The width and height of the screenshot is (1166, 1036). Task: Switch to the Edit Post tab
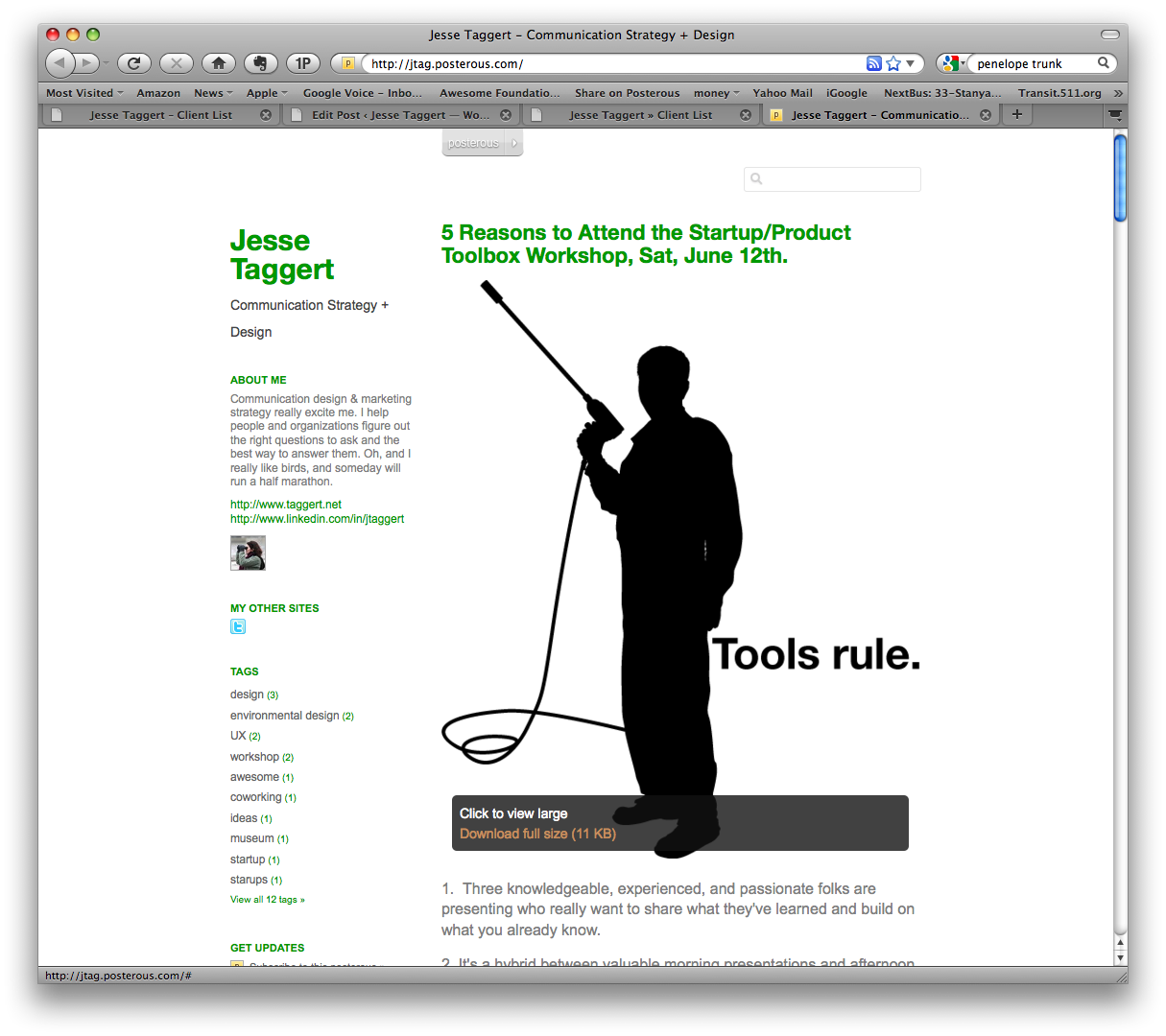point(399,115)
